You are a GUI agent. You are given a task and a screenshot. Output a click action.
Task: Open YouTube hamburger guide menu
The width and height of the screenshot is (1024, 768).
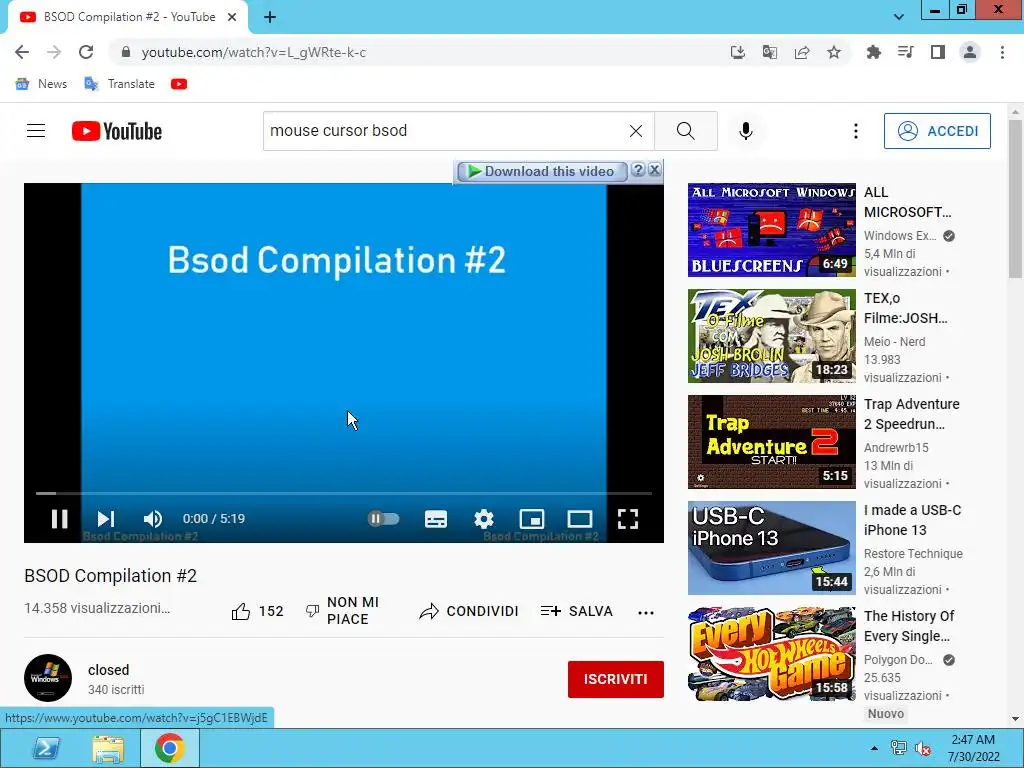click(36, 131)
